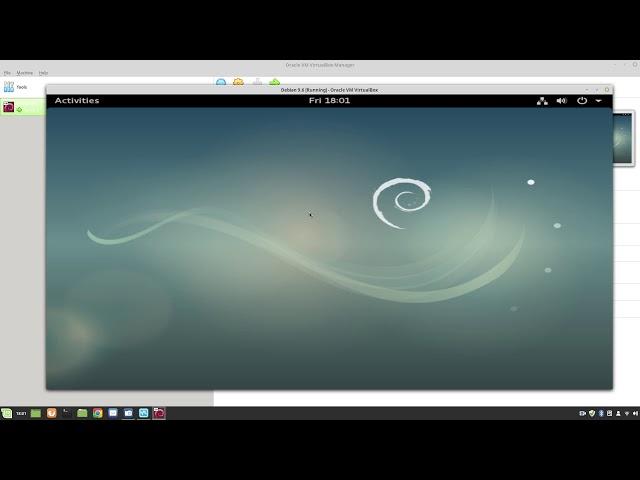The height and width of the screenshot is (480, 640).
Task: Click the wired network icon in GNOME bar
Action: pyautogui.click(x=542, y=101)
